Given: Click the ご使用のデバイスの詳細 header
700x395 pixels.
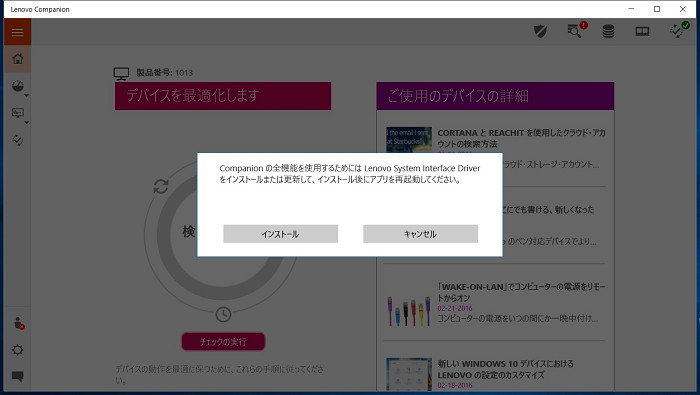Looking at the screenshot, I should [495, 96].
